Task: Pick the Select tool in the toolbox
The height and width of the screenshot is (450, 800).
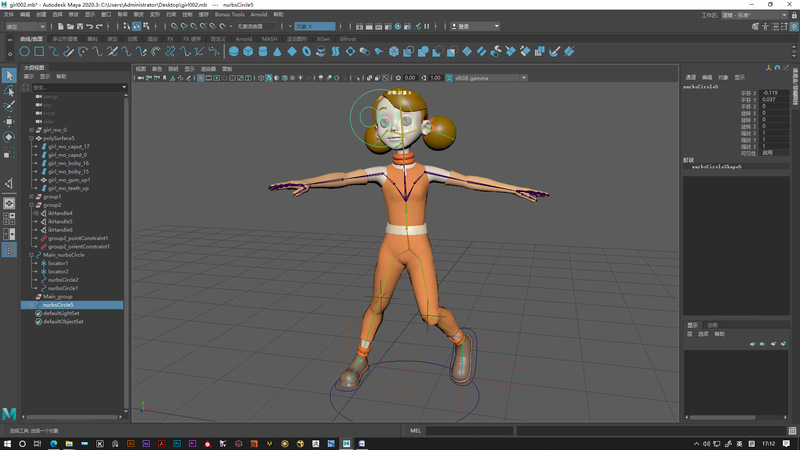Action: (x=9, y=75)
